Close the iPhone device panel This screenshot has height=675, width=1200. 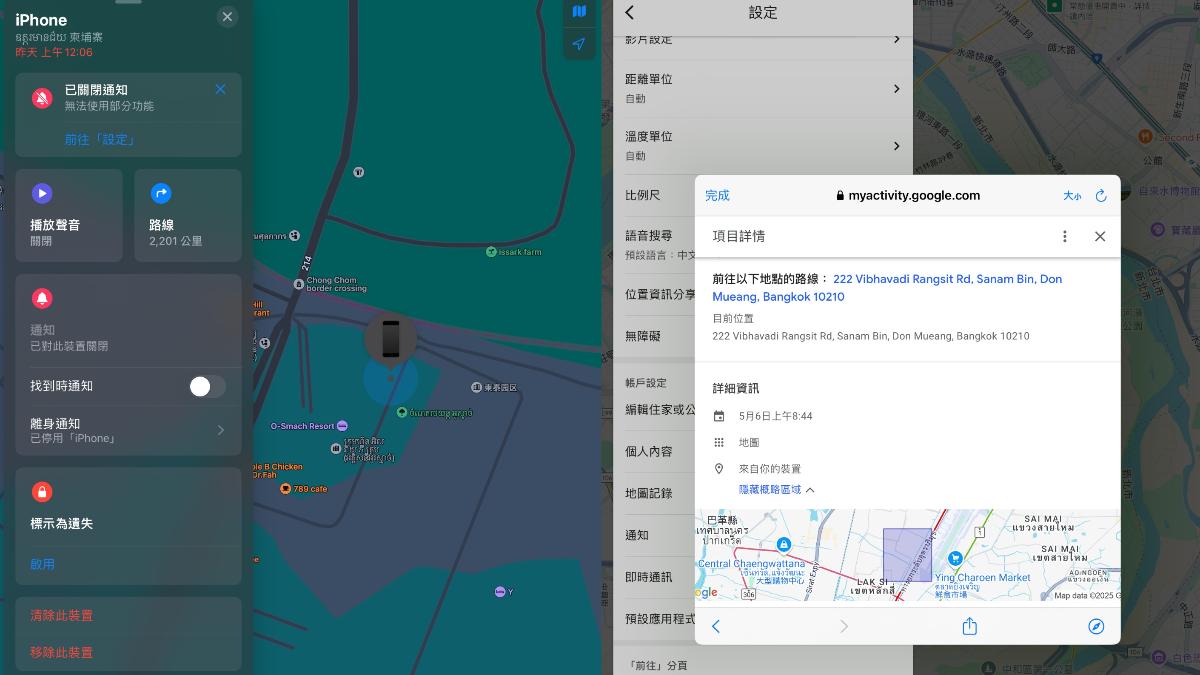click(227, 17)
